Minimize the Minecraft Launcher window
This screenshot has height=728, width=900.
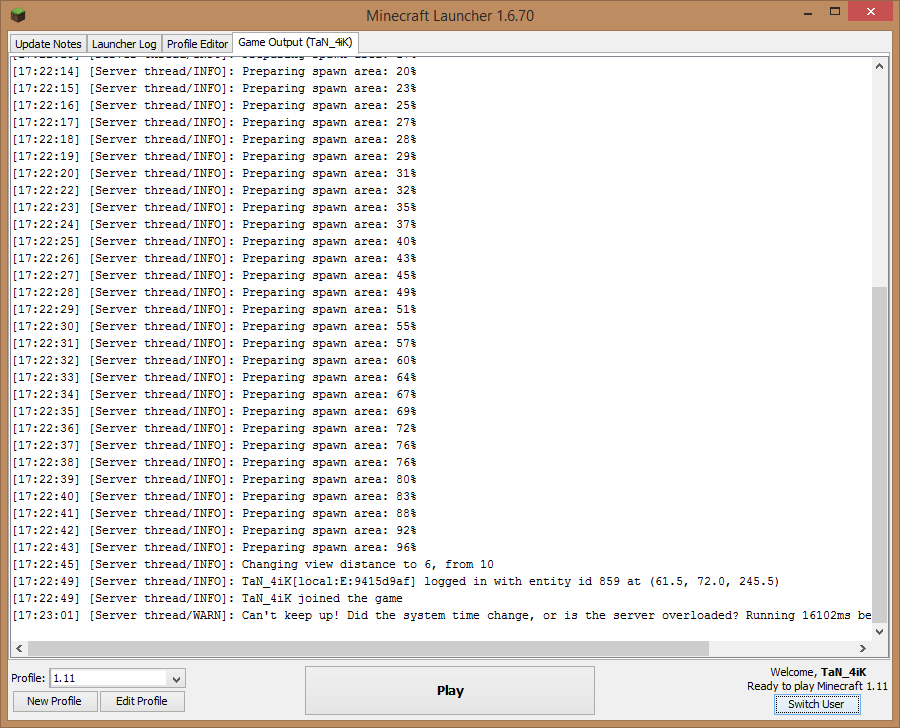pos(808,12)
